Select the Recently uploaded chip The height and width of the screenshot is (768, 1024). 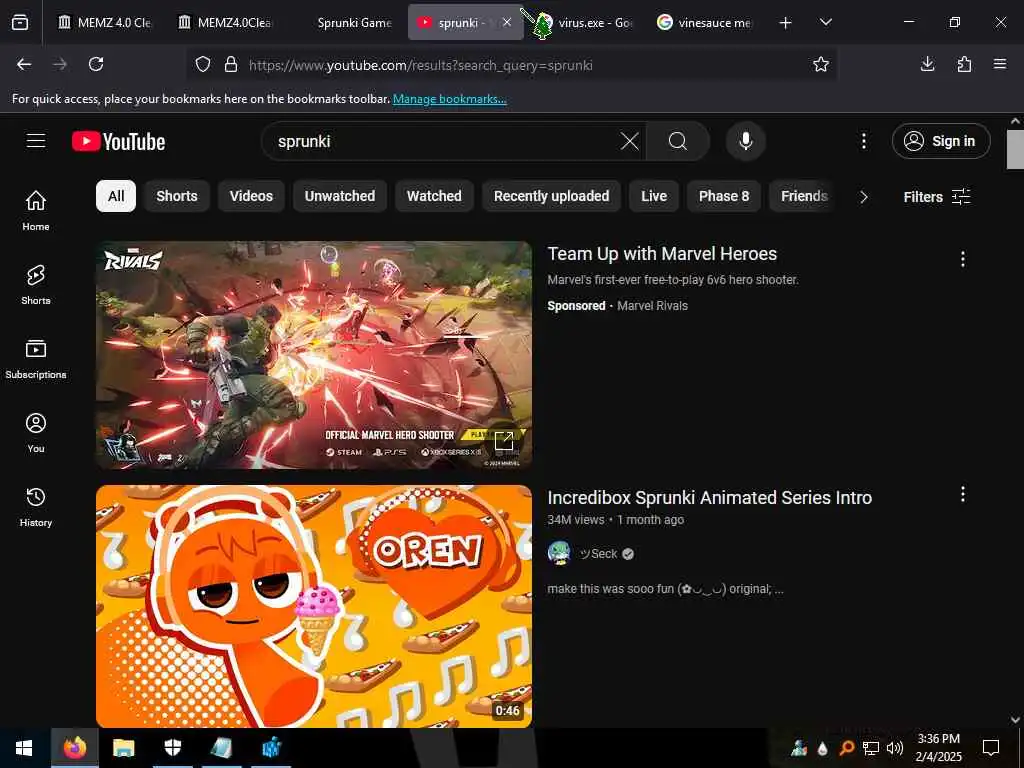pos(552,196)
